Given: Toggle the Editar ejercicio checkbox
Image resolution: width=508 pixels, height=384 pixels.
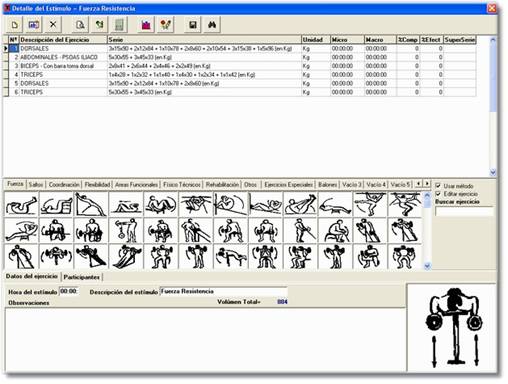Looking at the screenshot, I should pyautogui.click(x=438, y=194).
